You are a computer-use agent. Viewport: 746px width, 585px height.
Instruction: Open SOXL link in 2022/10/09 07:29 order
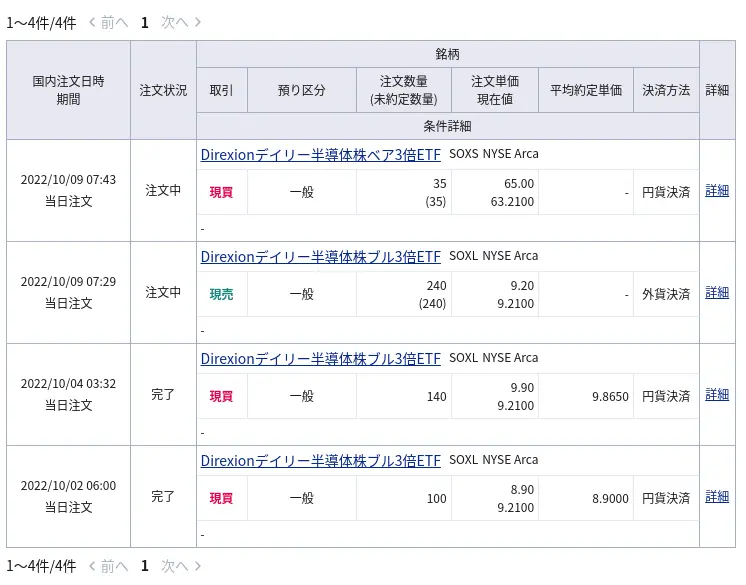pyautogui.click(x=320, y=257)
